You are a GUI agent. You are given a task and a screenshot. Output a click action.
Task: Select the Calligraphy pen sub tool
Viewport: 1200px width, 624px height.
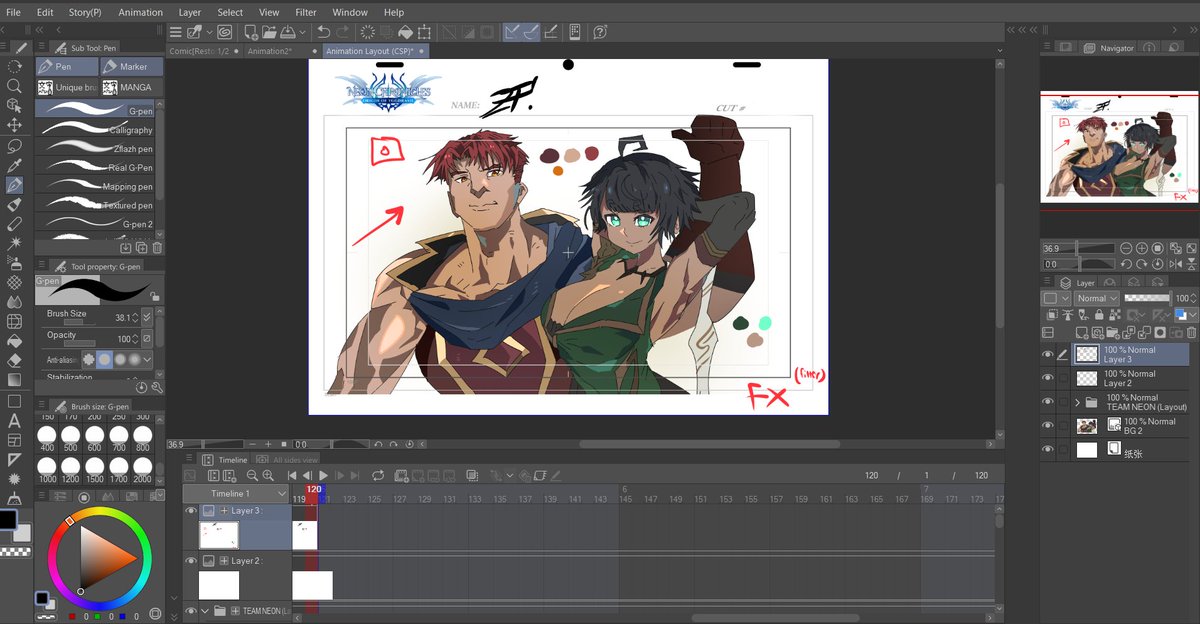pos(97,130)
